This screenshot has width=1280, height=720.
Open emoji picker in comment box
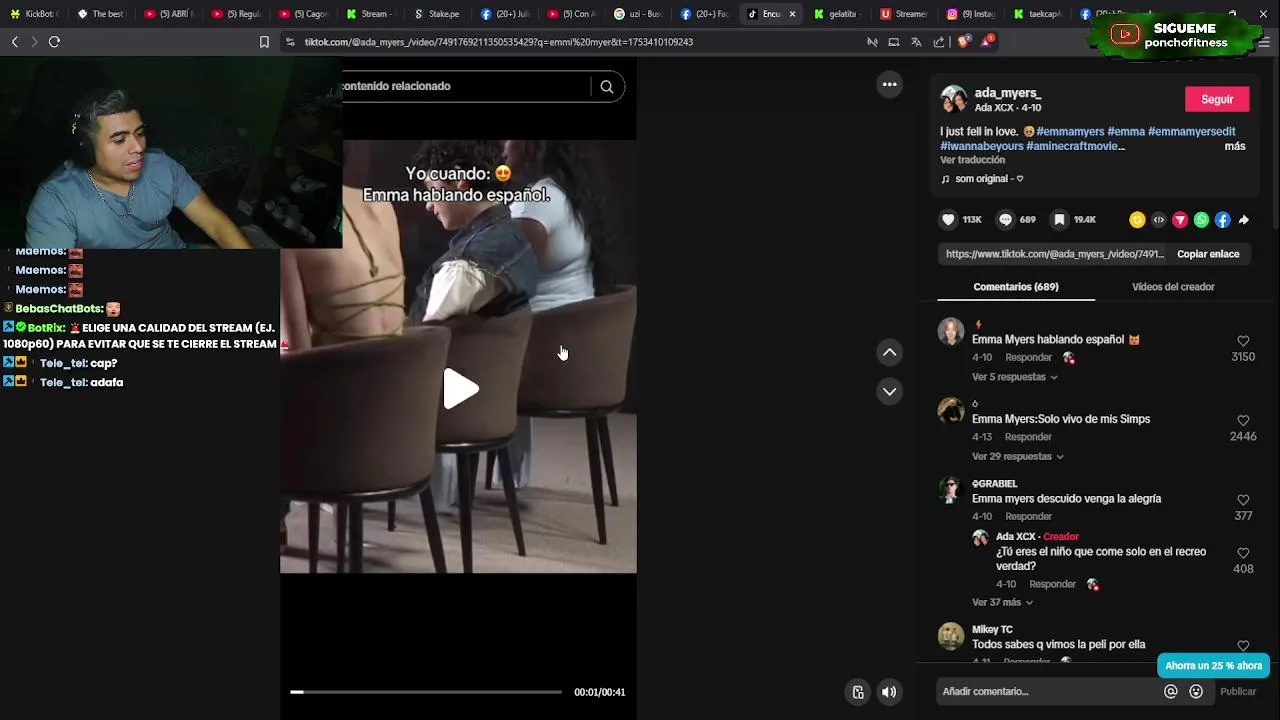coord(1196,691)
